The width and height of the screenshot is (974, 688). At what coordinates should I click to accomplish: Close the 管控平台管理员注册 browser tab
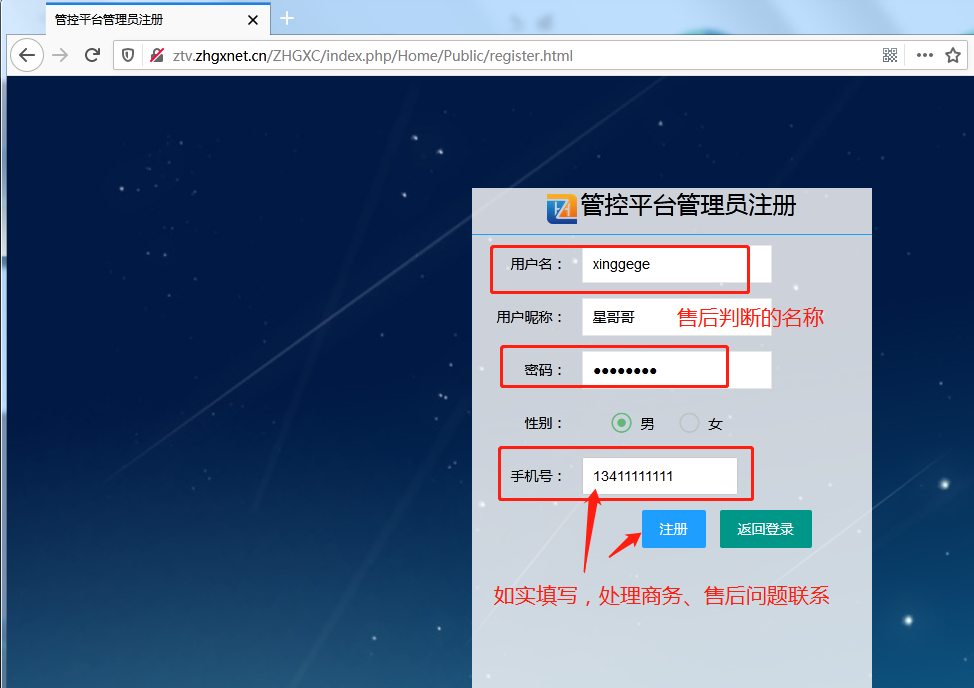pos(253,19)
